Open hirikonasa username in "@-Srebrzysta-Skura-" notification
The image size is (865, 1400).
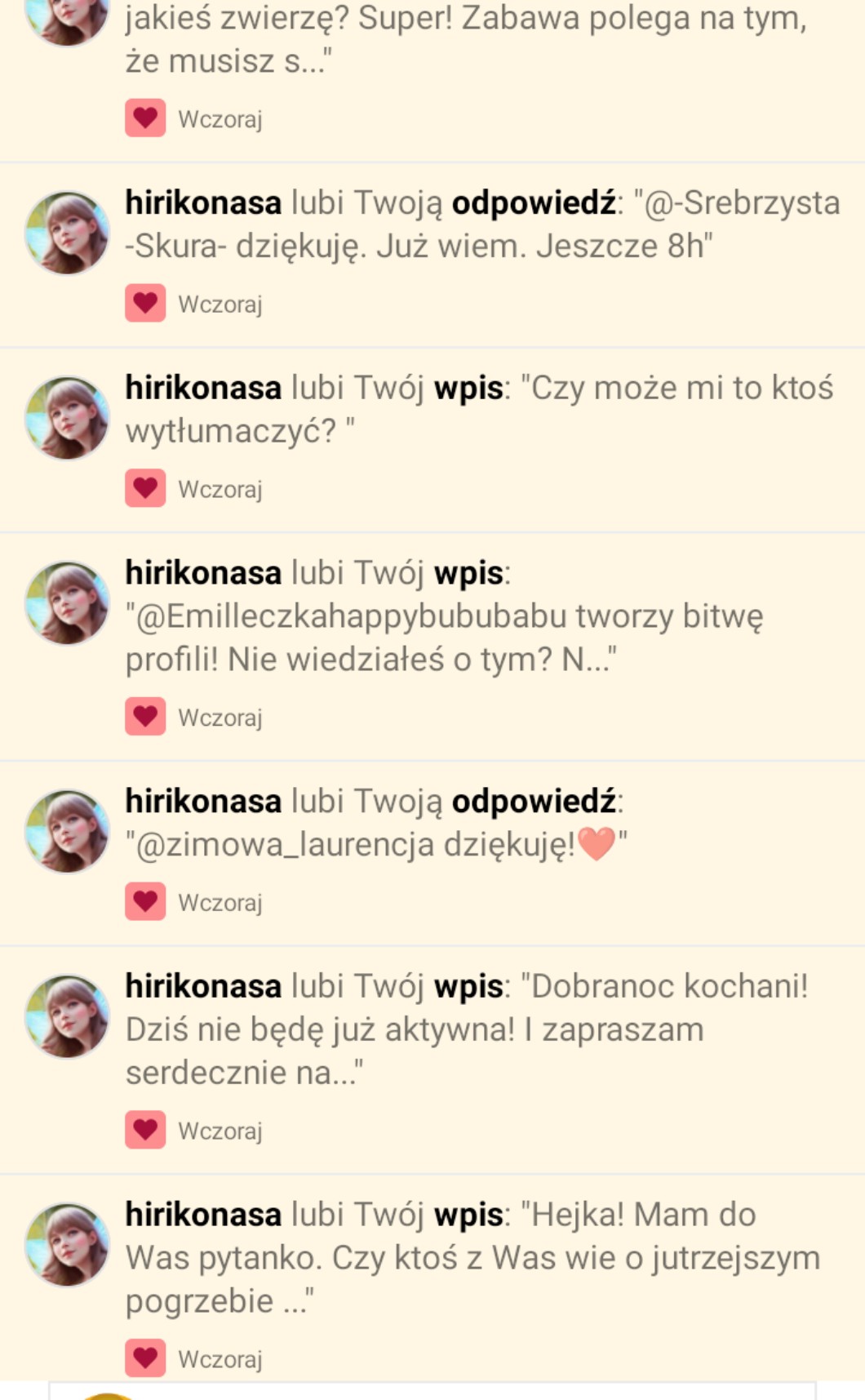203,202
